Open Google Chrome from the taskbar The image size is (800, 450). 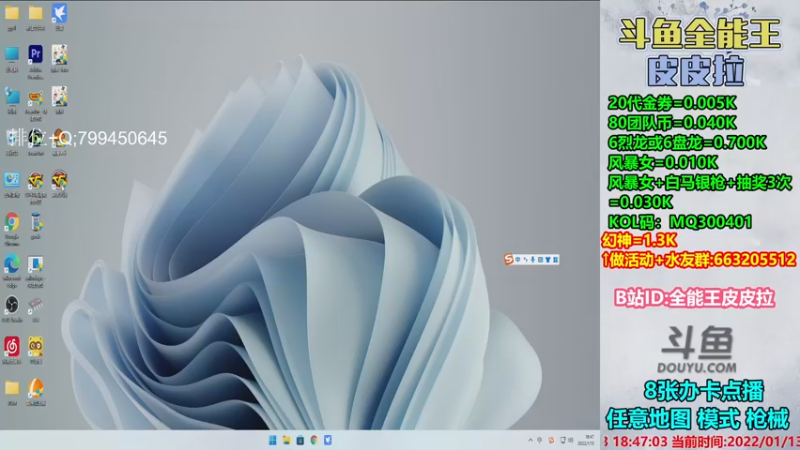tap(314, 440)
